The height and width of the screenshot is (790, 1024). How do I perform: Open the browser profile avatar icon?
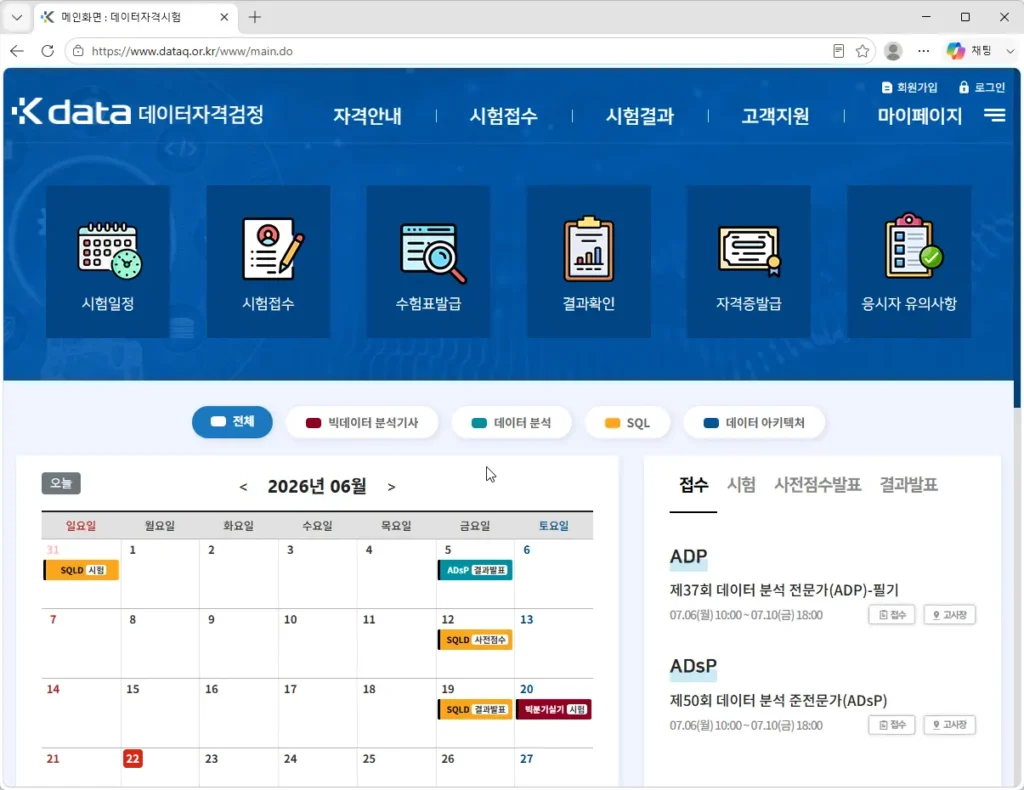pyautogui.click(x=893, y=51)
